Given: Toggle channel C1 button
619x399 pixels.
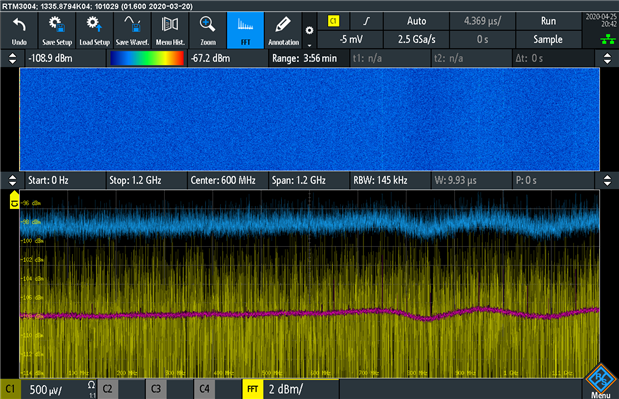Looking at the screenshot, I should pyautogui.click(x=10, y=389).
